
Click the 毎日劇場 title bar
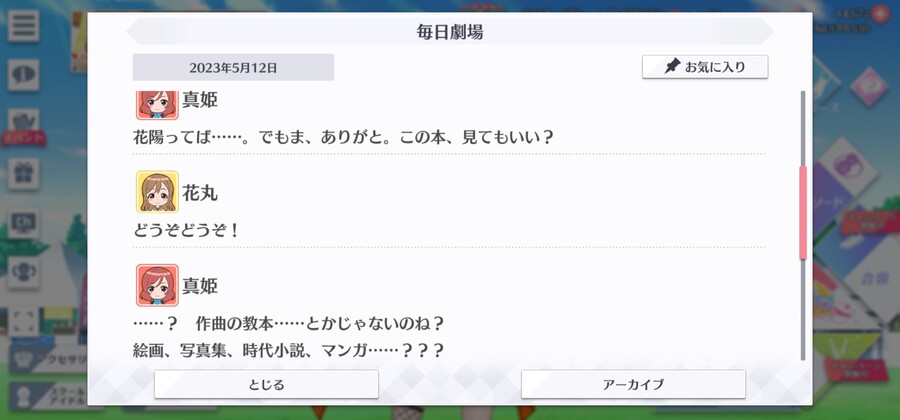click(x=450, y=32)
